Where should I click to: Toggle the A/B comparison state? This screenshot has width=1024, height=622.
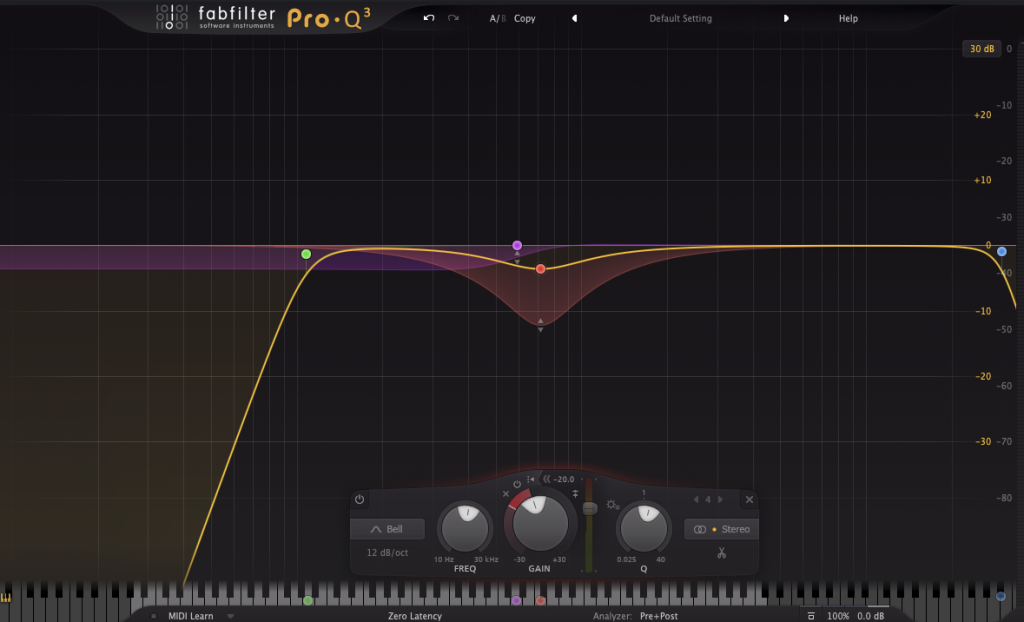[x=498, y=18]
